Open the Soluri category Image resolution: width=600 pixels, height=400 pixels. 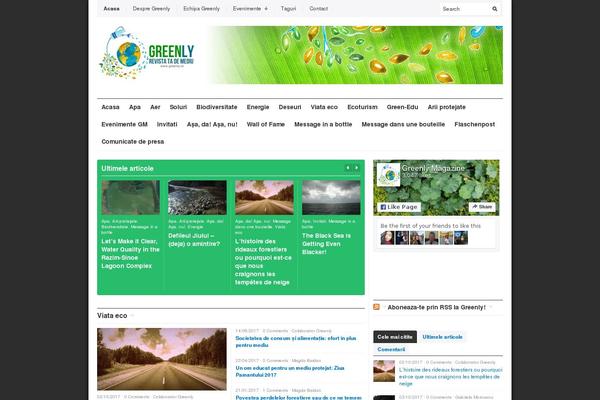(178, 107)
